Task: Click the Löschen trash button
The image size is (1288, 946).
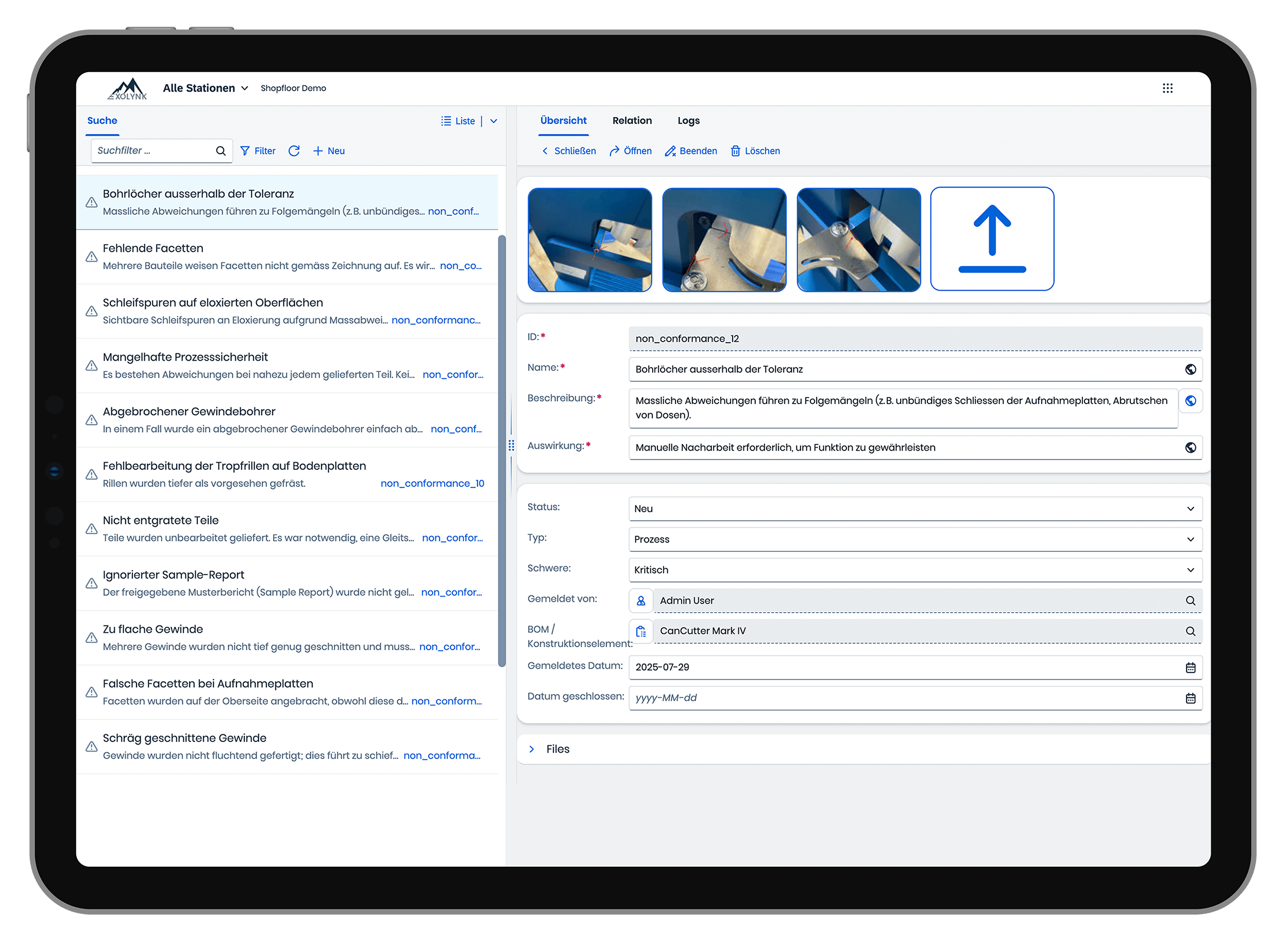Action: (x=755, y=151)
